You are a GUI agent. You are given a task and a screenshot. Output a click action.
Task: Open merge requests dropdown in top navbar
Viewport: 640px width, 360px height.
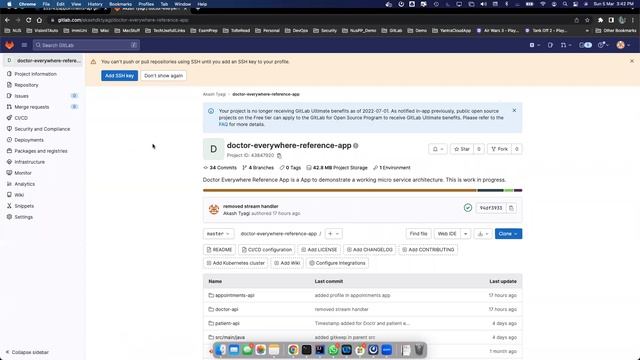pos(566,45)
